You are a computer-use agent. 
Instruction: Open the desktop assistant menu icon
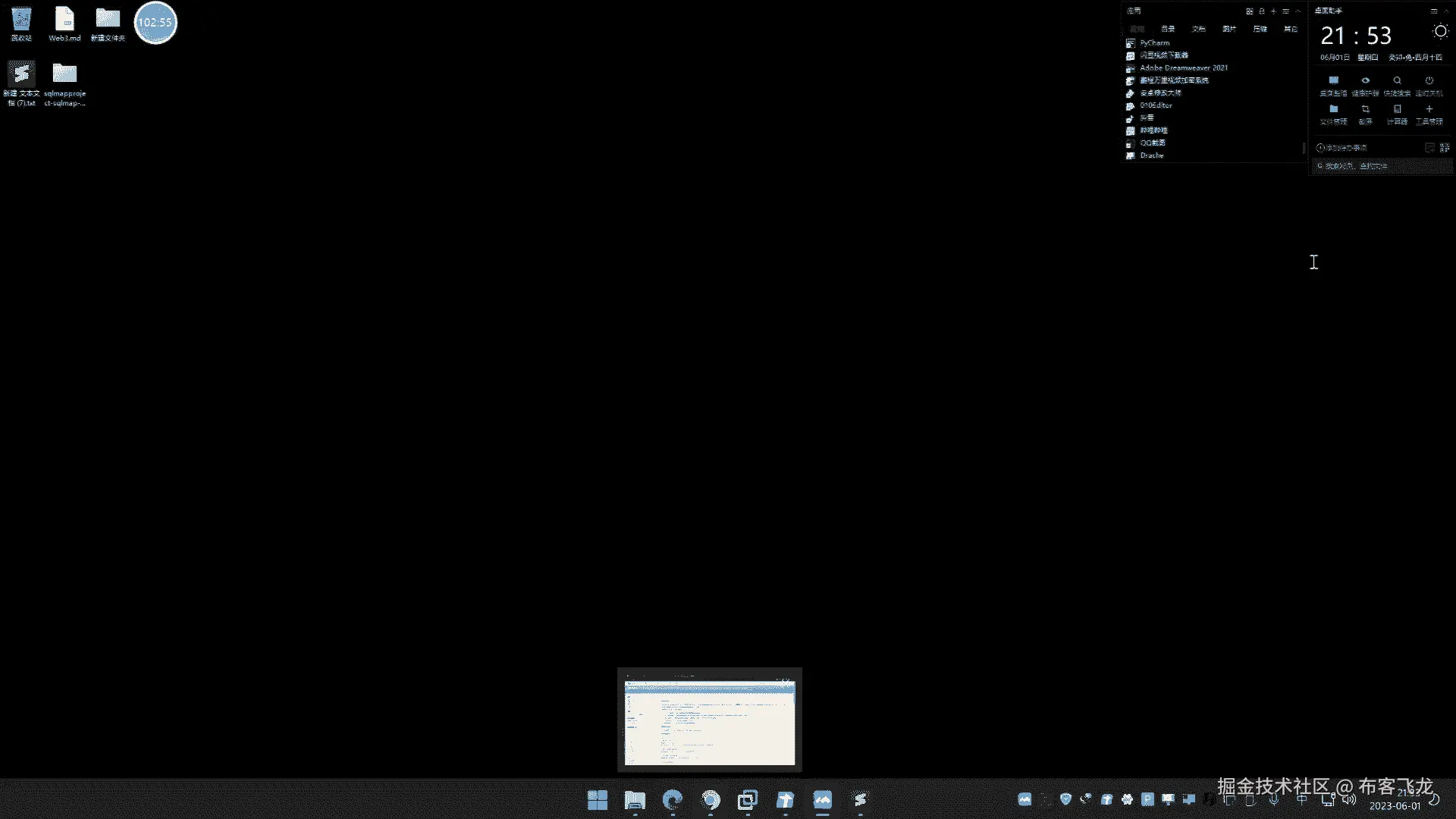1433,11
